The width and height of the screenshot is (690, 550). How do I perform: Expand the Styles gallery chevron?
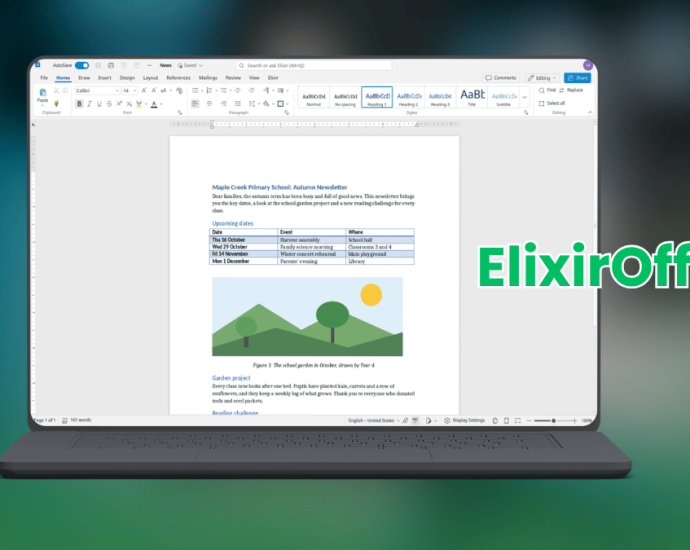point(525,97)
